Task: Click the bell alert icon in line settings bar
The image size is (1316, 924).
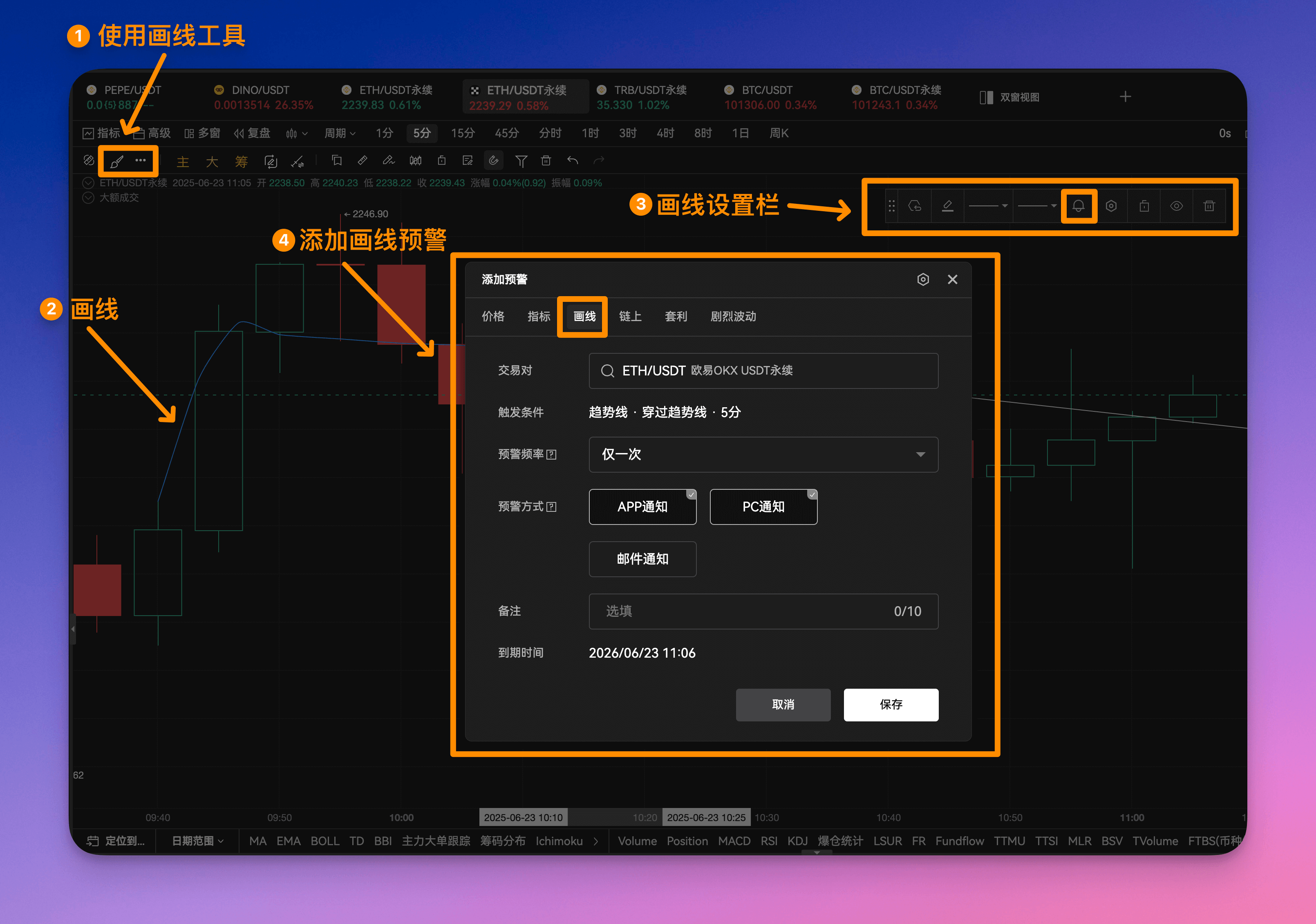Action: coord(1078,206)
